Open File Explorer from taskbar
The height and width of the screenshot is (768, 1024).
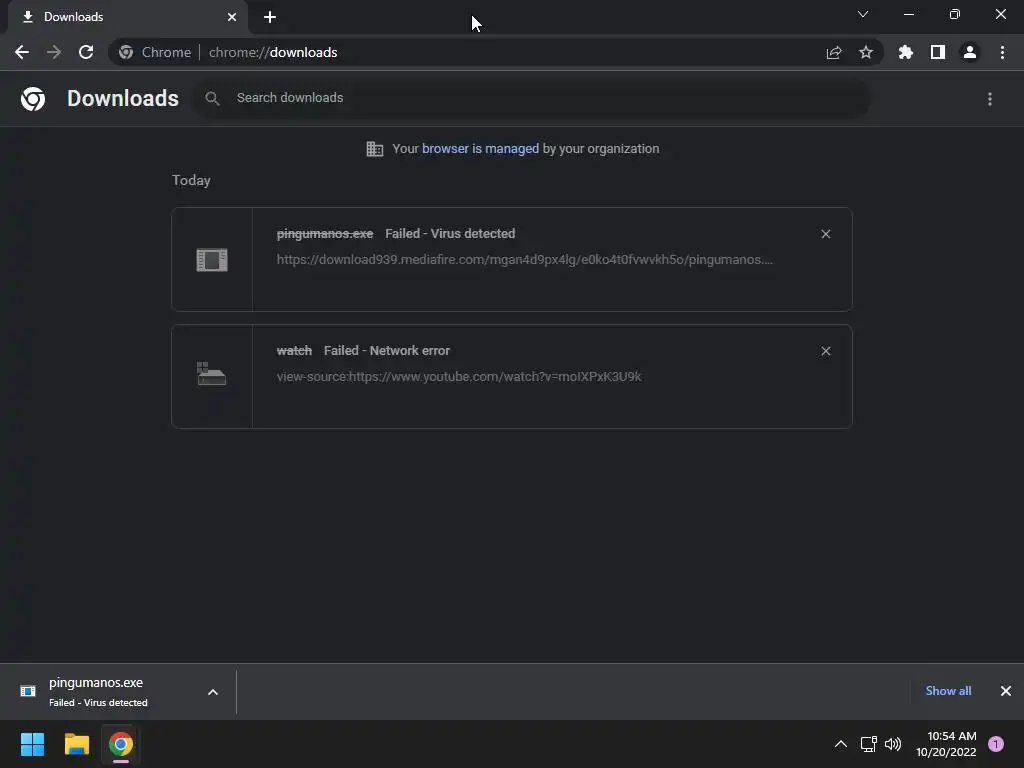coord(76,744)
